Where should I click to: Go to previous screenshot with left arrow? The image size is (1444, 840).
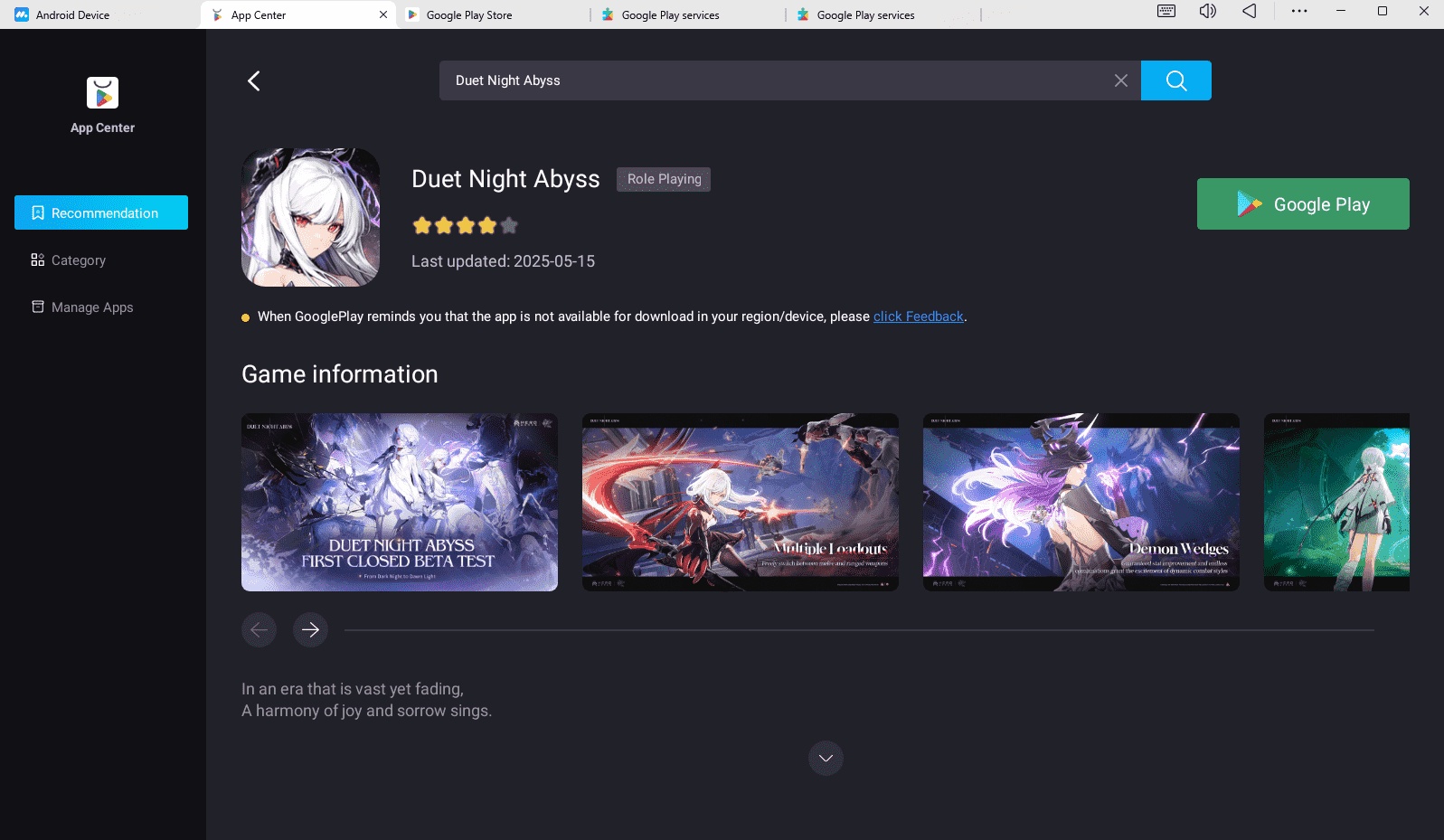point(259,629)
